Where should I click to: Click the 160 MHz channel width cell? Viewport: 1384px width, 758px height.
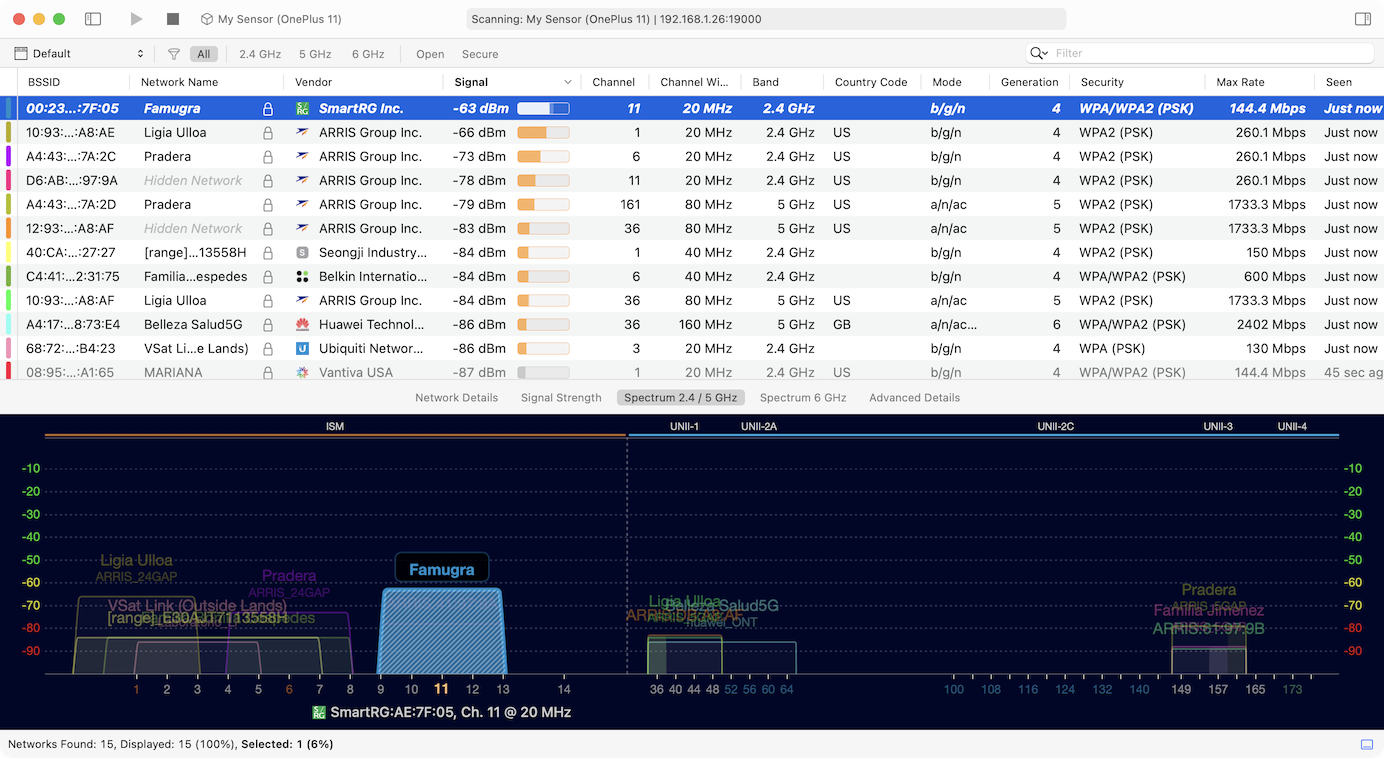click(x=705, y=325)
